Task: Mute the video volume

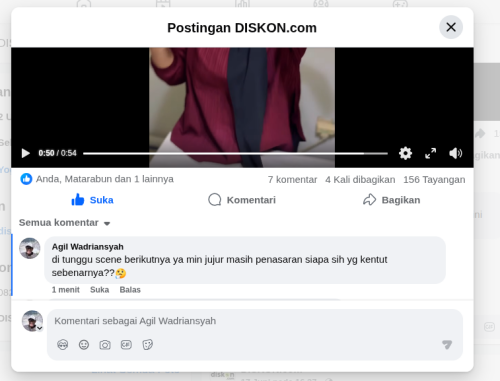Action: [x=455, y=153]
